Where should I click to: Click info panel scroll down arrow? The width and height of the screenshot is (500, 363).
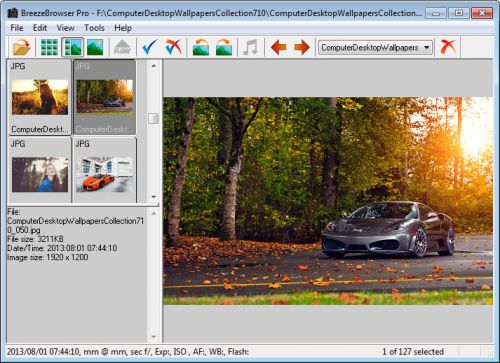click(x=153, y=337)
